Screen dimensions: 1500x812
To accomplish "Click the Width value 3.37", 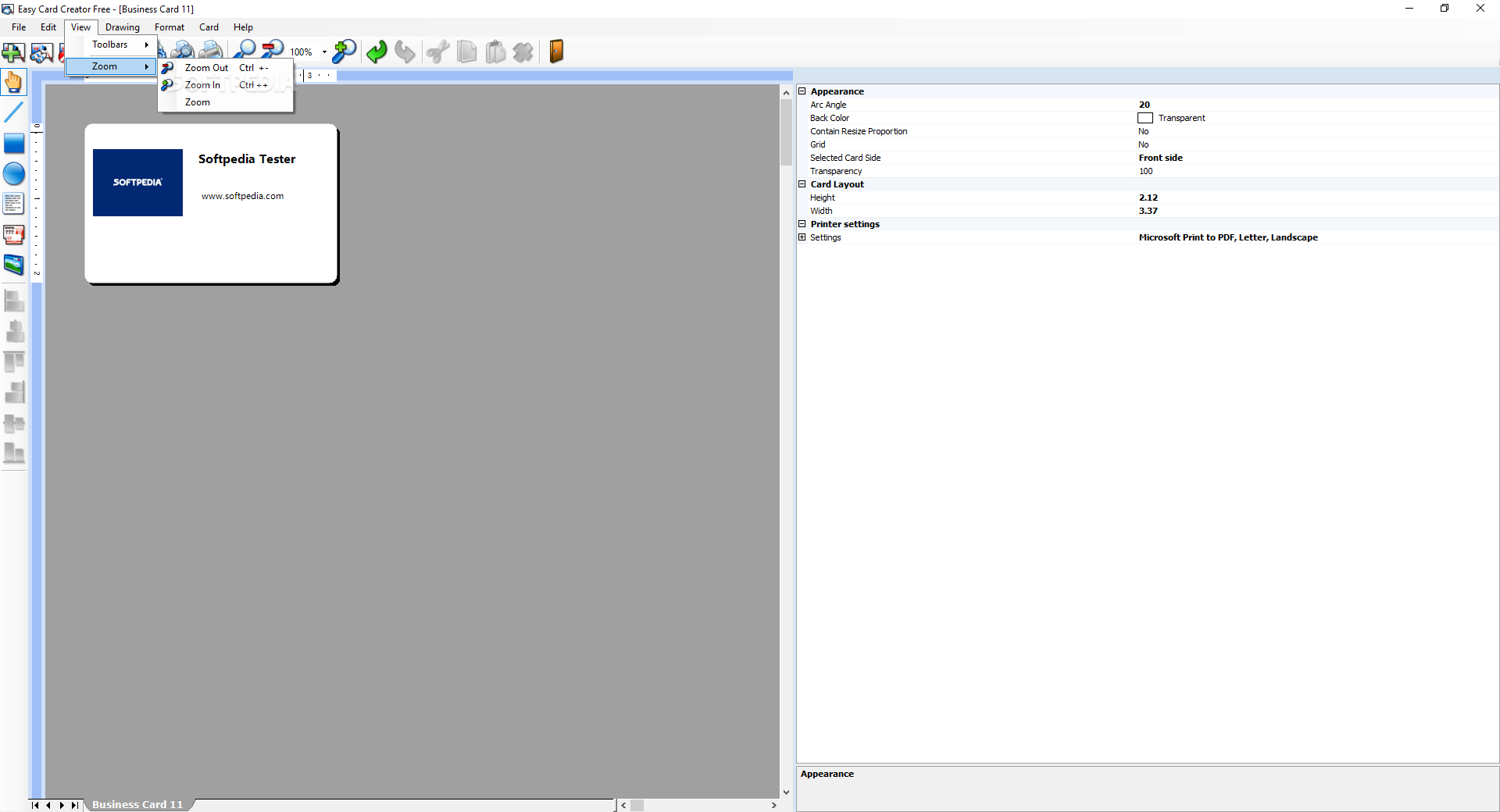I will click(1148, 211).
